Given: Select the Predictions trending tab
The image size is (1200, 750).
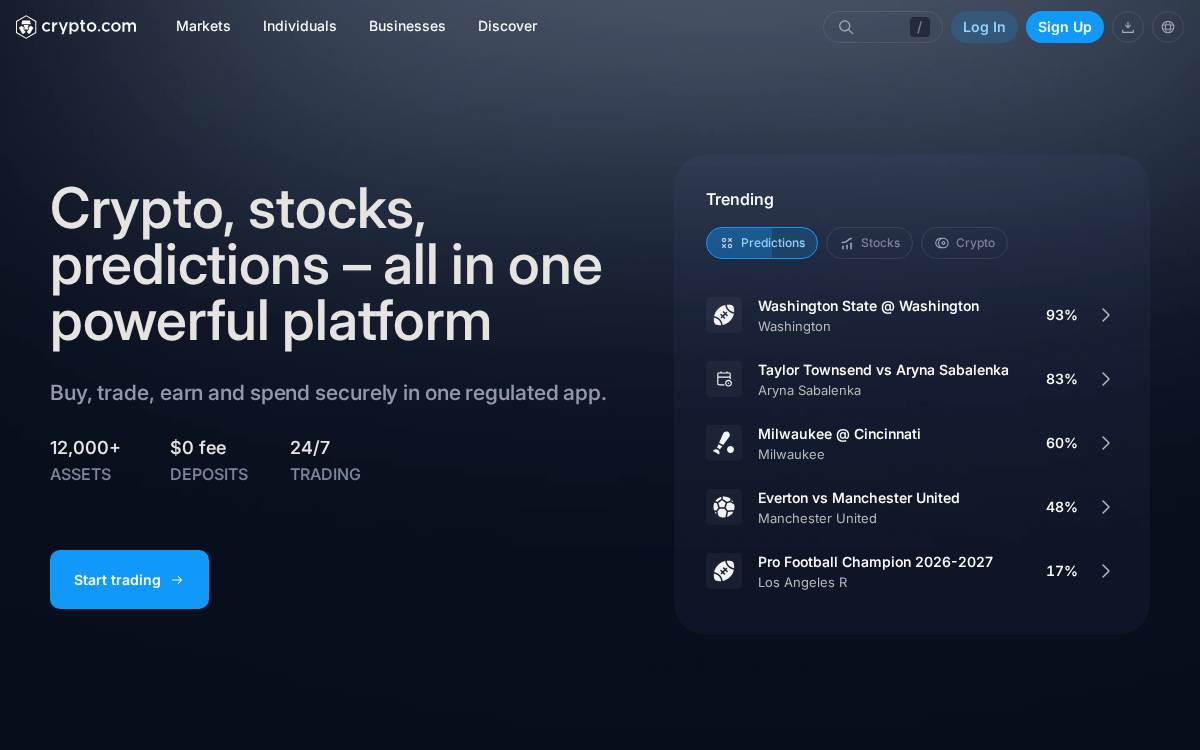Looking at the screenshot, I should (x=762, y=243).
